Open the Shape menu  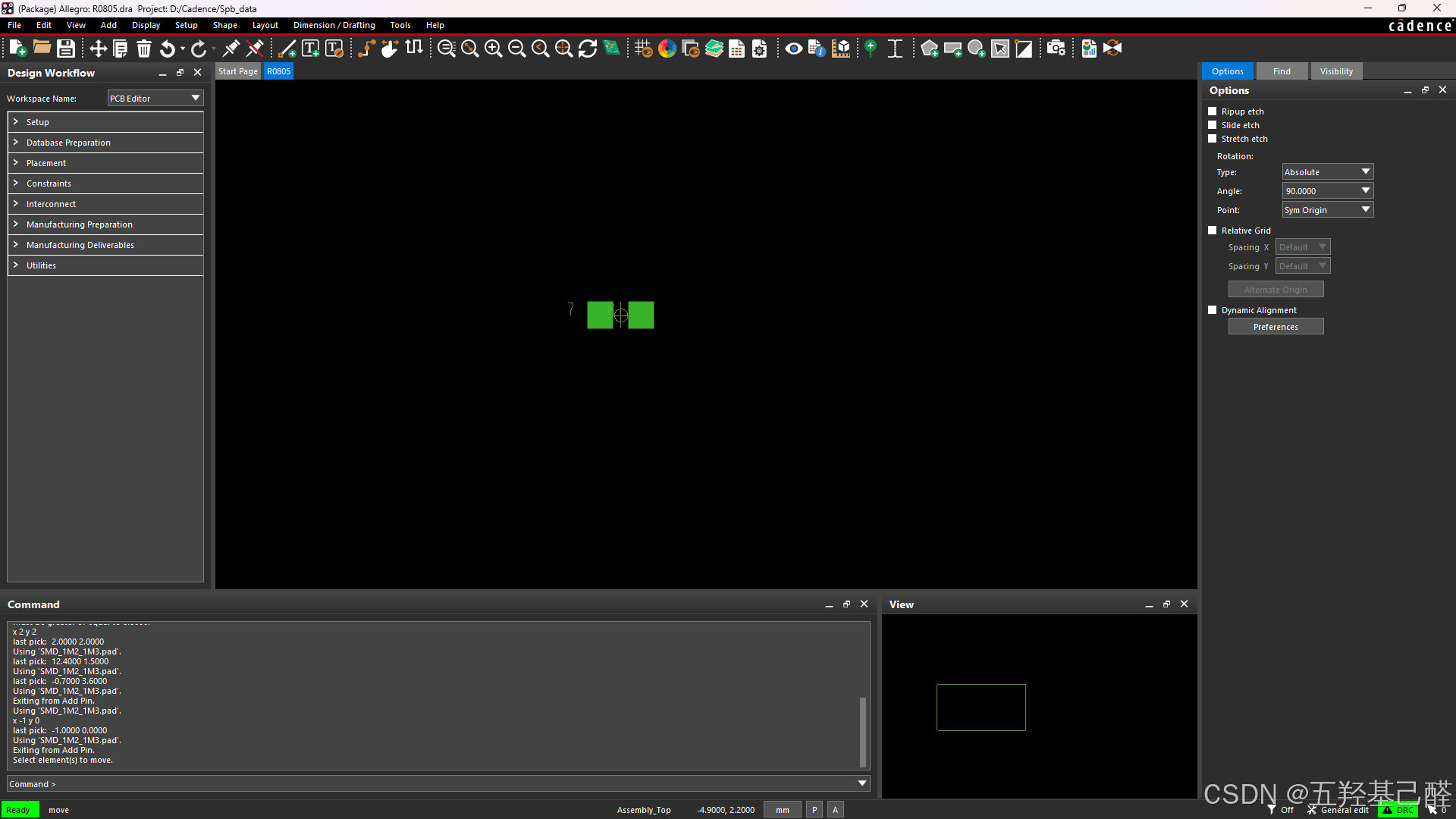pos(224,25)
